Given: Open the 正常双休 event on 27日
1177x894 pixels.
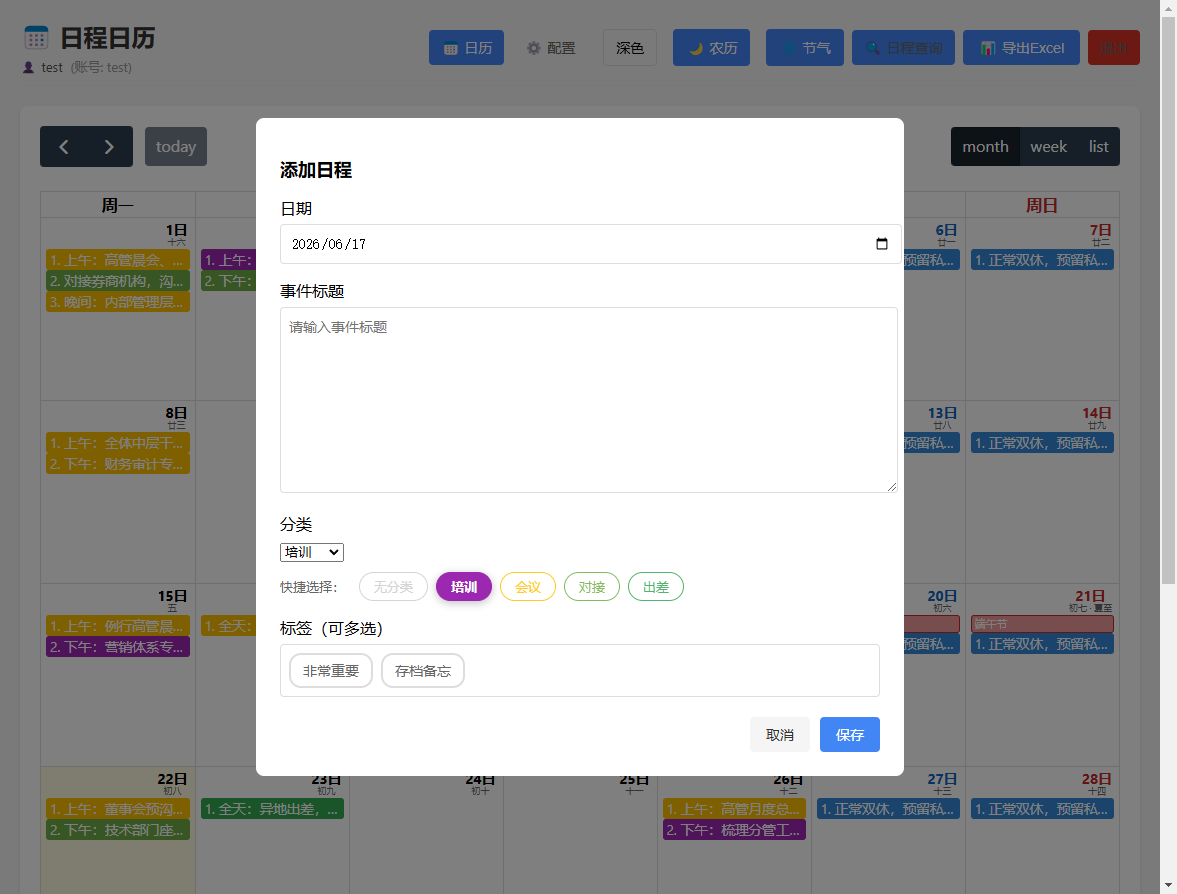Looking at the screenshot, I should click(888, 809).
